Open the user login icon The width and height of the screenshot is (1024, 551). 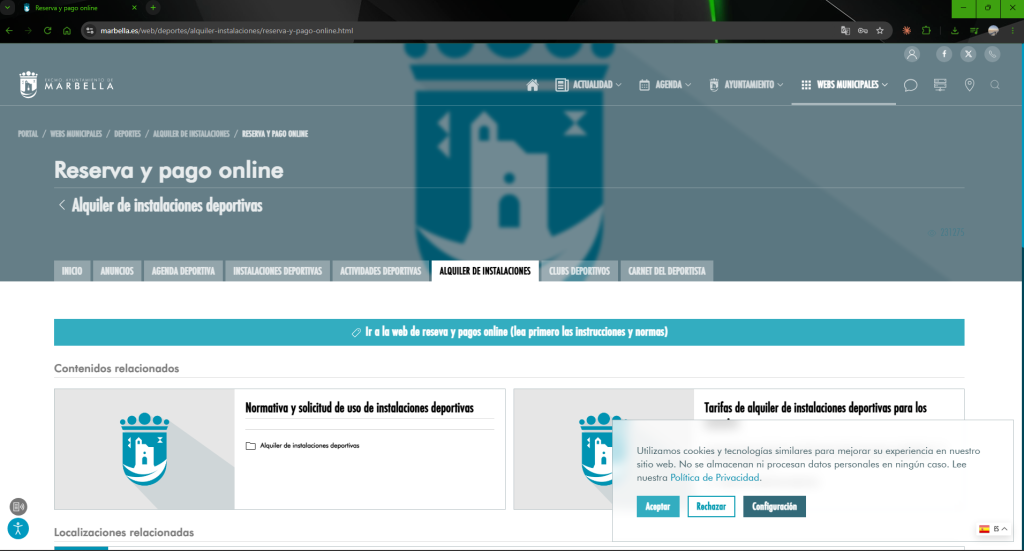[912, 54]
